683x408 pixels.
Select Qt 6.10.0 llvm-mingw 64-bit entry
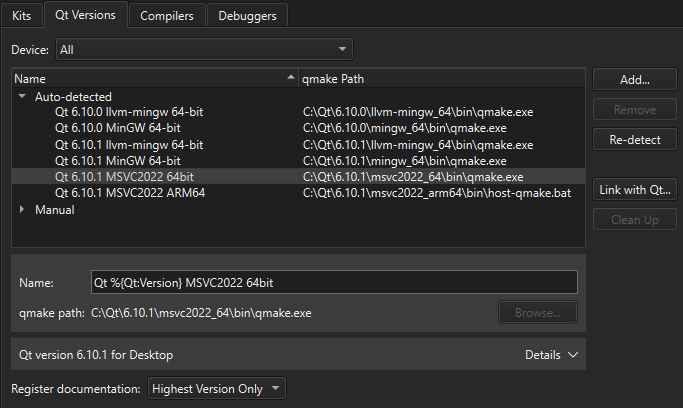tap(129, 113)
